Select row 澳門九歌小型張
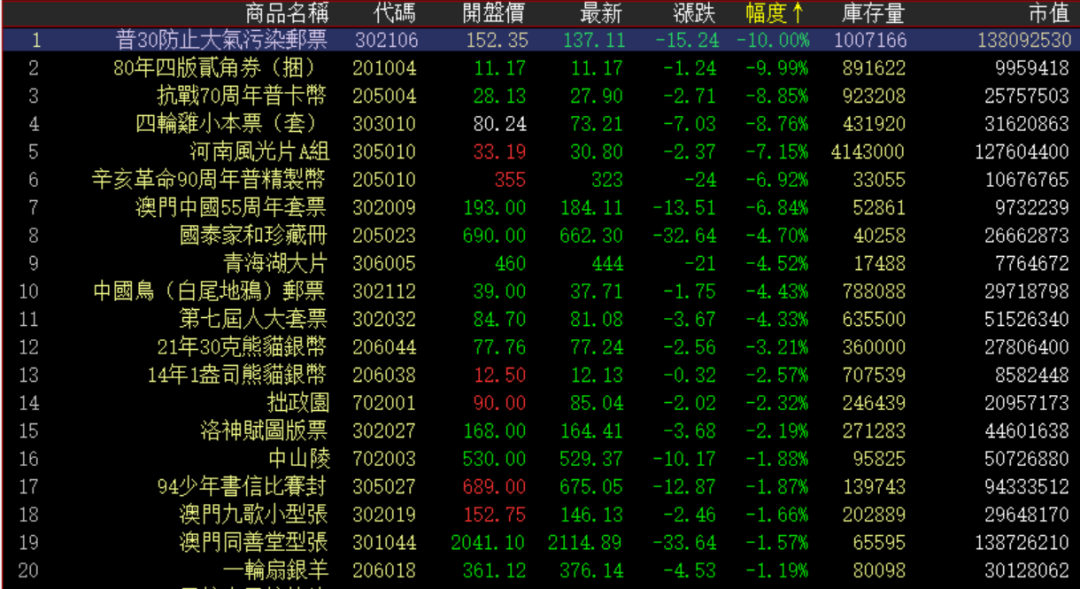This screenshot has height=589, width=1080. click(541, 515)
